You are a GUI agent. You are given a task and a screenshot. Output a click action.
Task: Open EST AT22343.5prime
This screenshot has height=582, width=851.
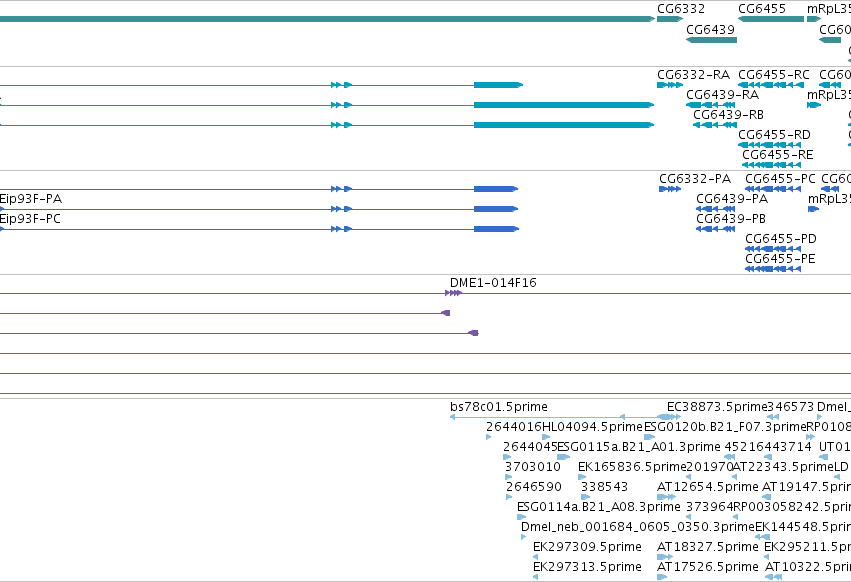(x=783, y=467)
